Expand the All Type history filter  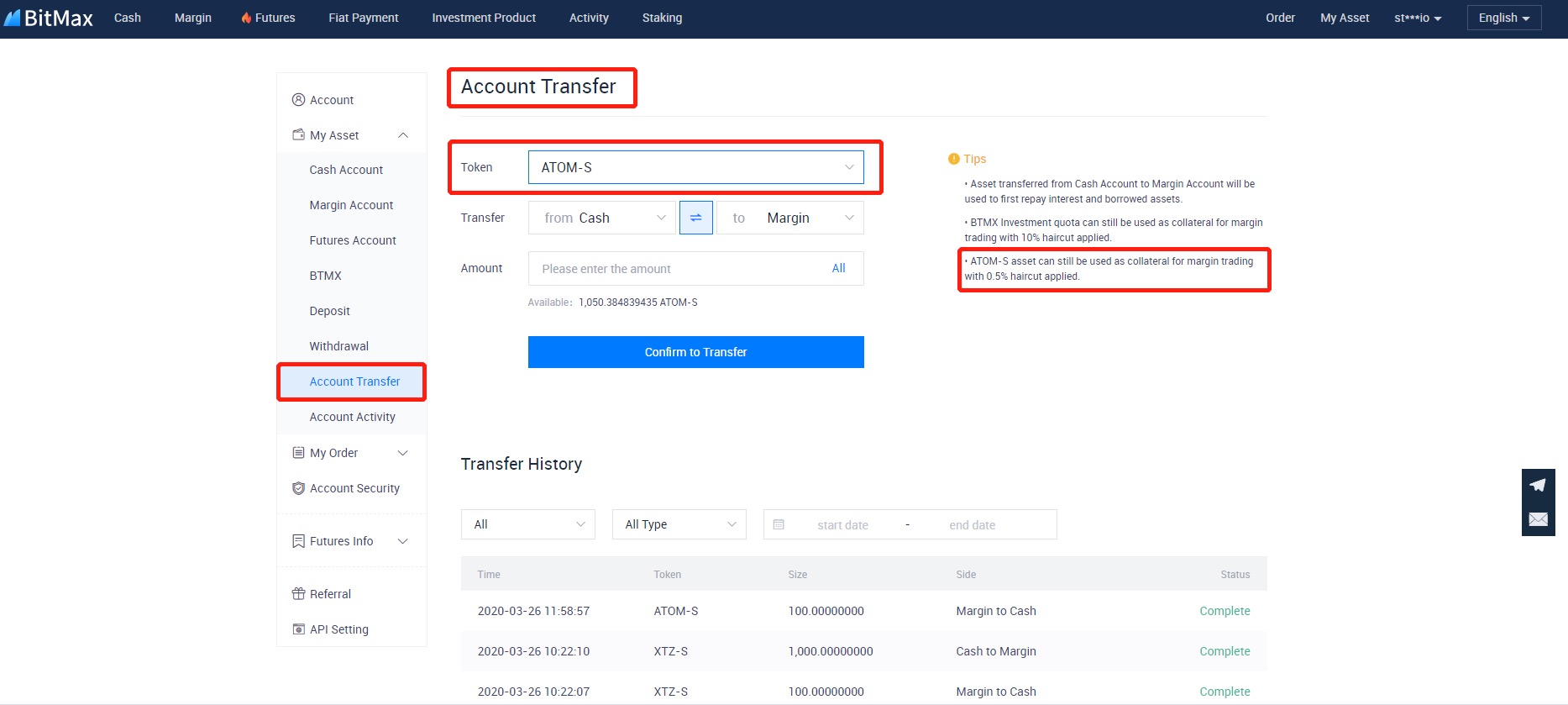[x=679, y=524]
